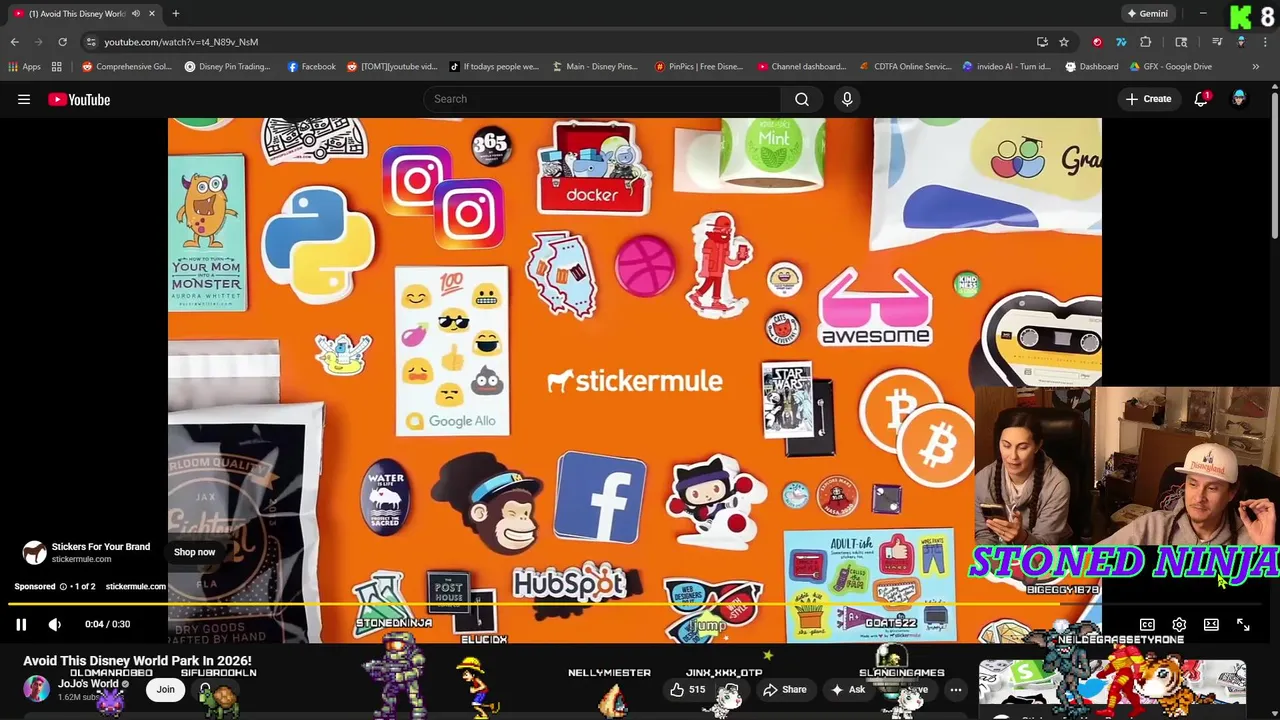The image size is (1280, 720).
Task: Pause the video playback
Action: 21,624
